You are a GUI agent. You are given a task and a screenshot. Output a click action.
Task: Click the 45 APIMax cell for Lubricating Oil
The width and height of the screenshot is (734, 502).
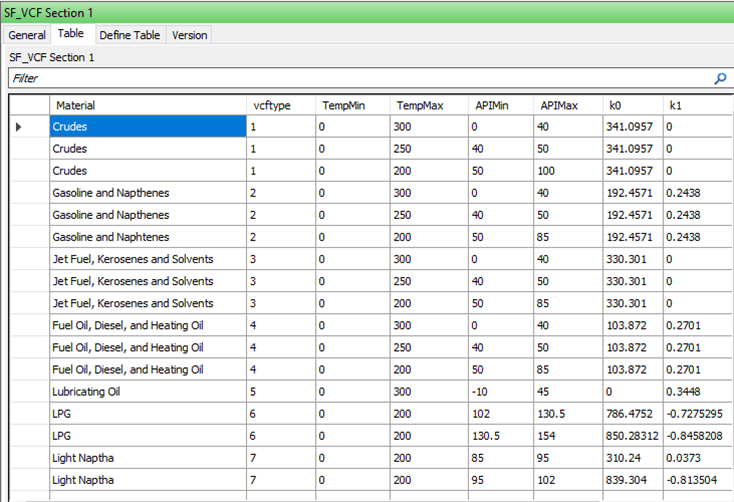tap(568, 391)
